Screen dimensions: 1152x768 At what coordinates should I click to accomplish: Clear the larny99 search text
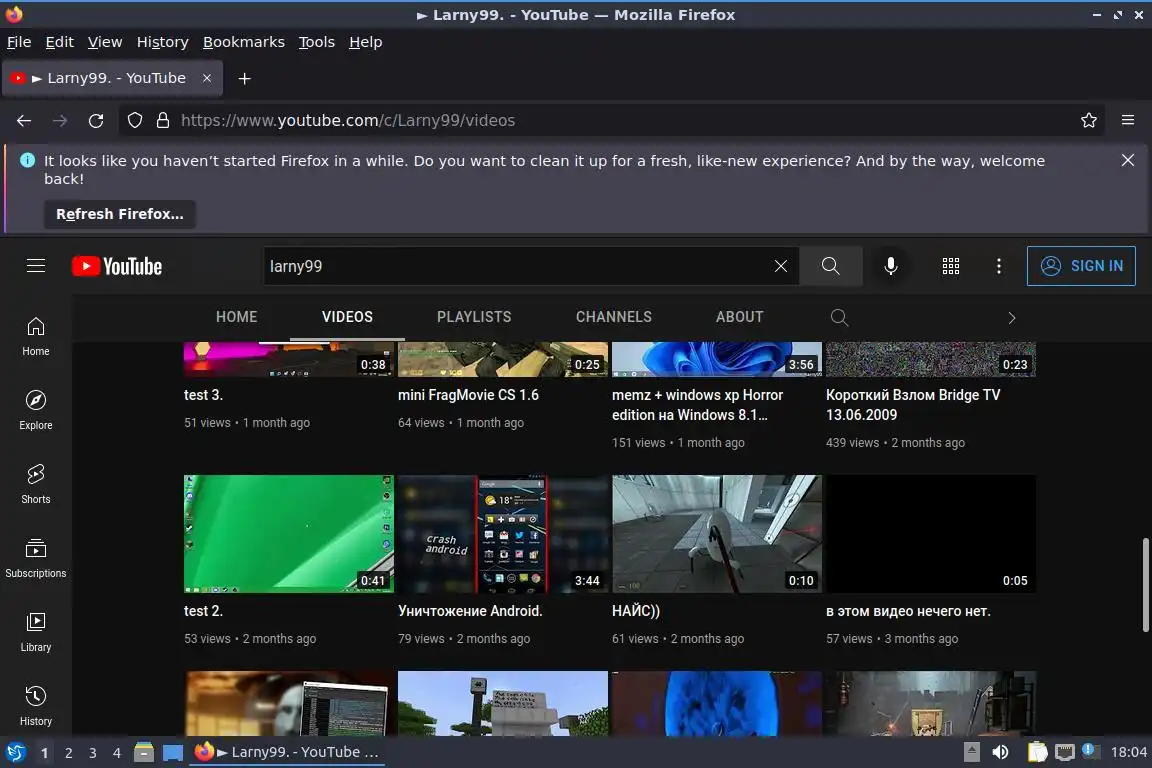[781, 266]
